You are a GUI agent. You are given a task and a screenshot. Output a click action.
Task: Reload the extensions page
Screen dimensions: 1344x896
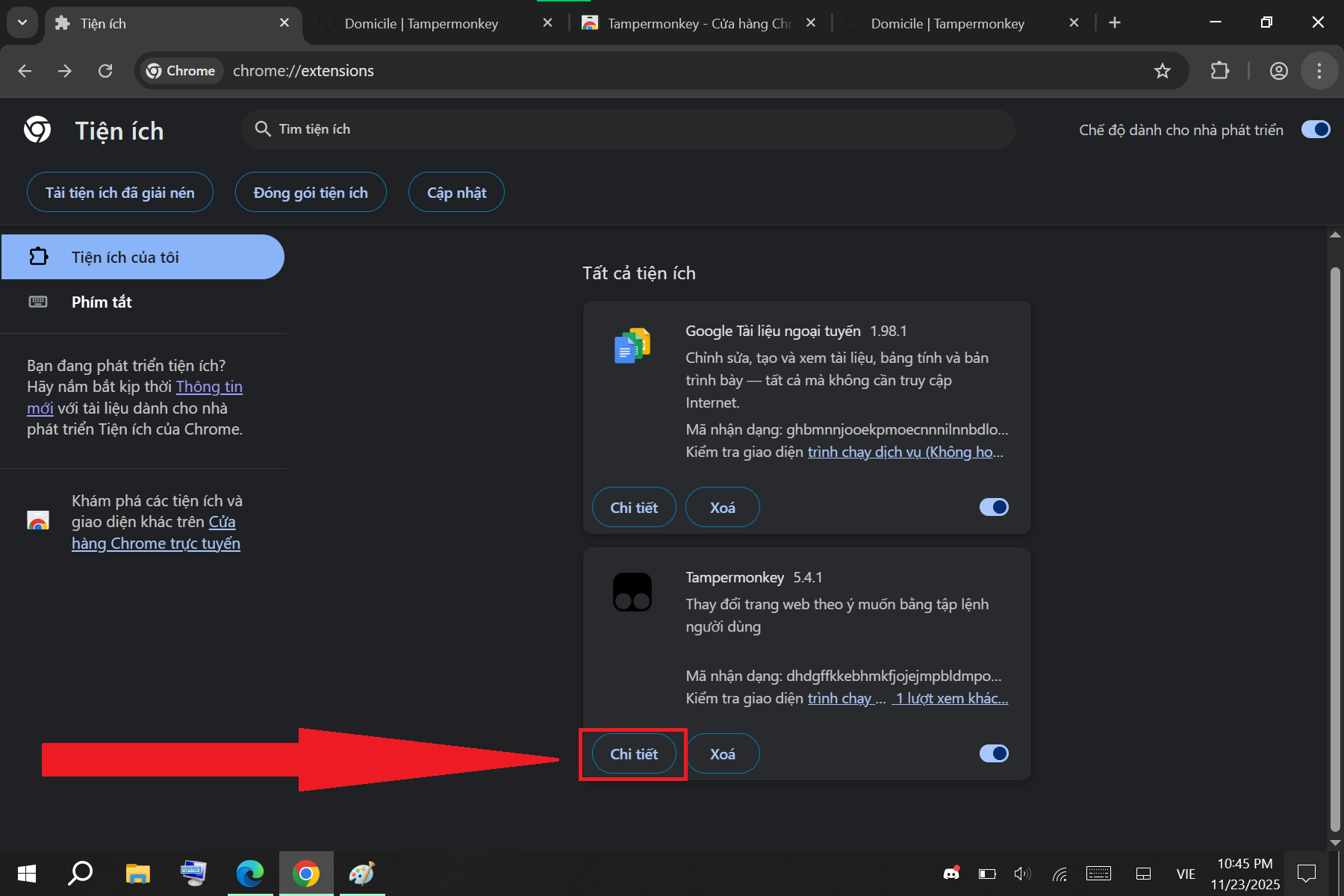coord(105,71)
